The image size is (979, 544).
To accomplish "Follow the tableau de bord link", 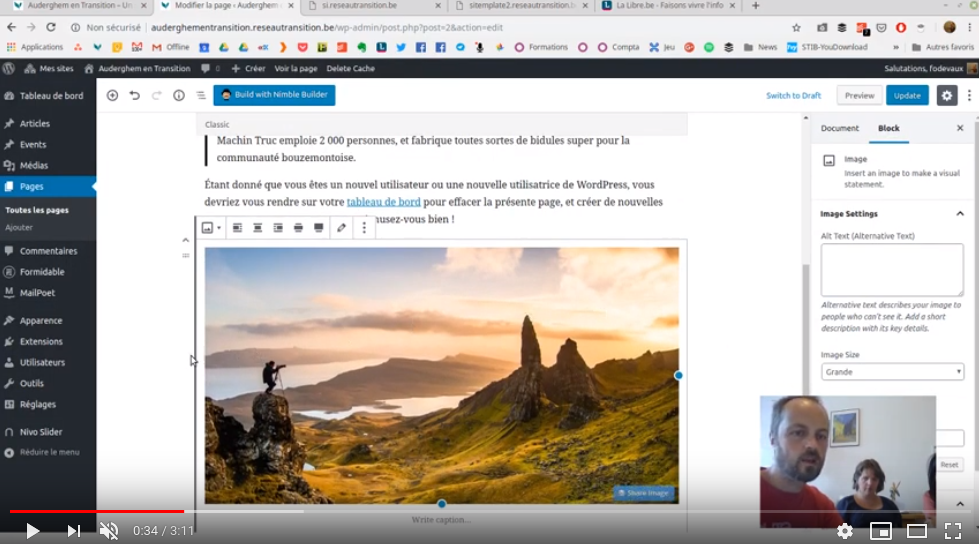I will click(383, 202).
